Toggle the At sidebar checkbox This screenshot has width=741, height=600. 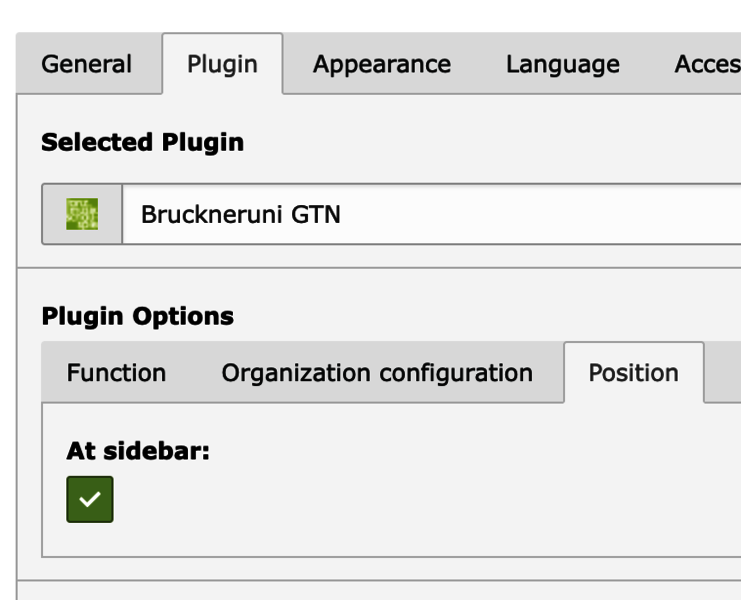(90, 499)
